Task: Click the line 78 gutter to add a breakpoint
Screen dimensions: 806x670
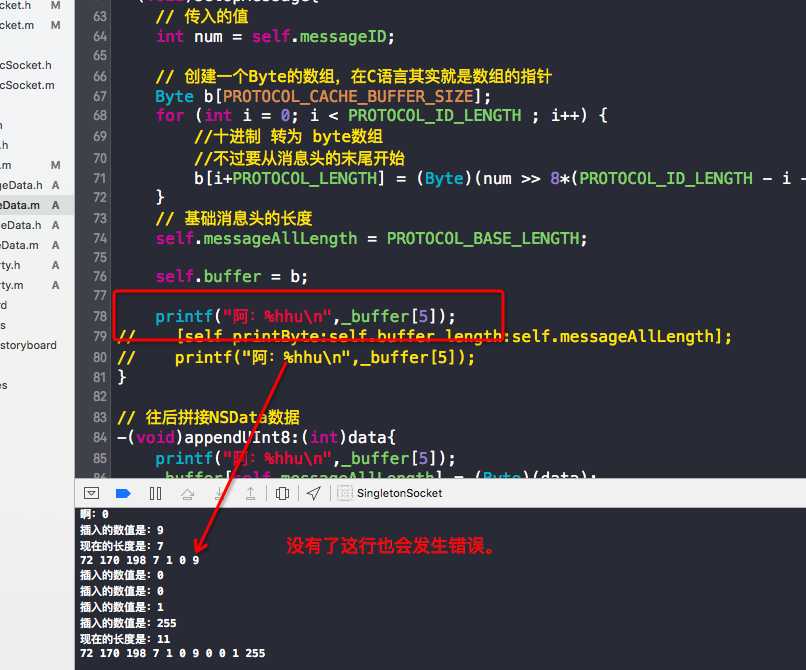Action: pos(100,316)
